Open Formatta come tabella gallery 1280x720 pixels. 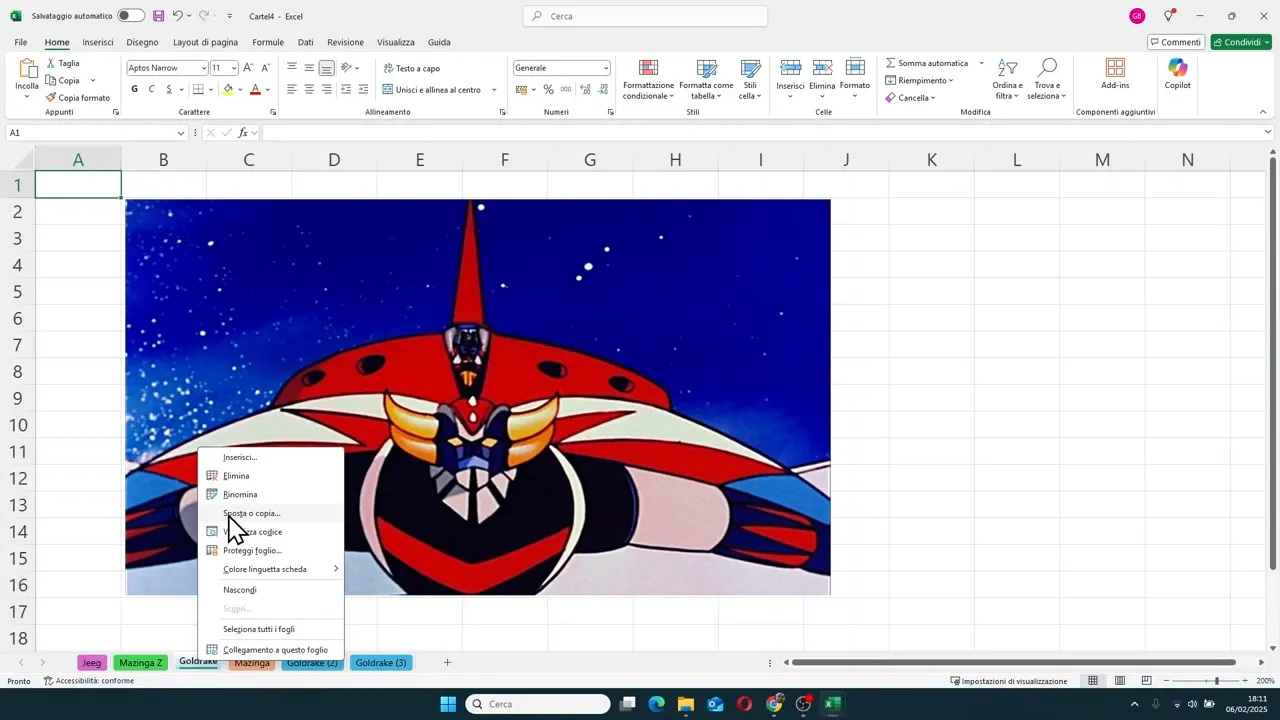[x=706, y=80]
